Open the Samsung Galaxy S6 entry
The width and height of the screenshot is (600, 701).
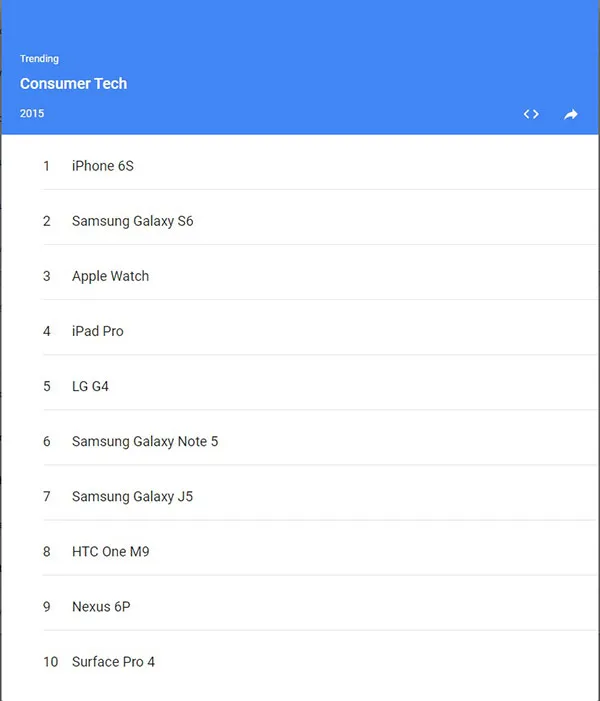click(x=132, y=221)
